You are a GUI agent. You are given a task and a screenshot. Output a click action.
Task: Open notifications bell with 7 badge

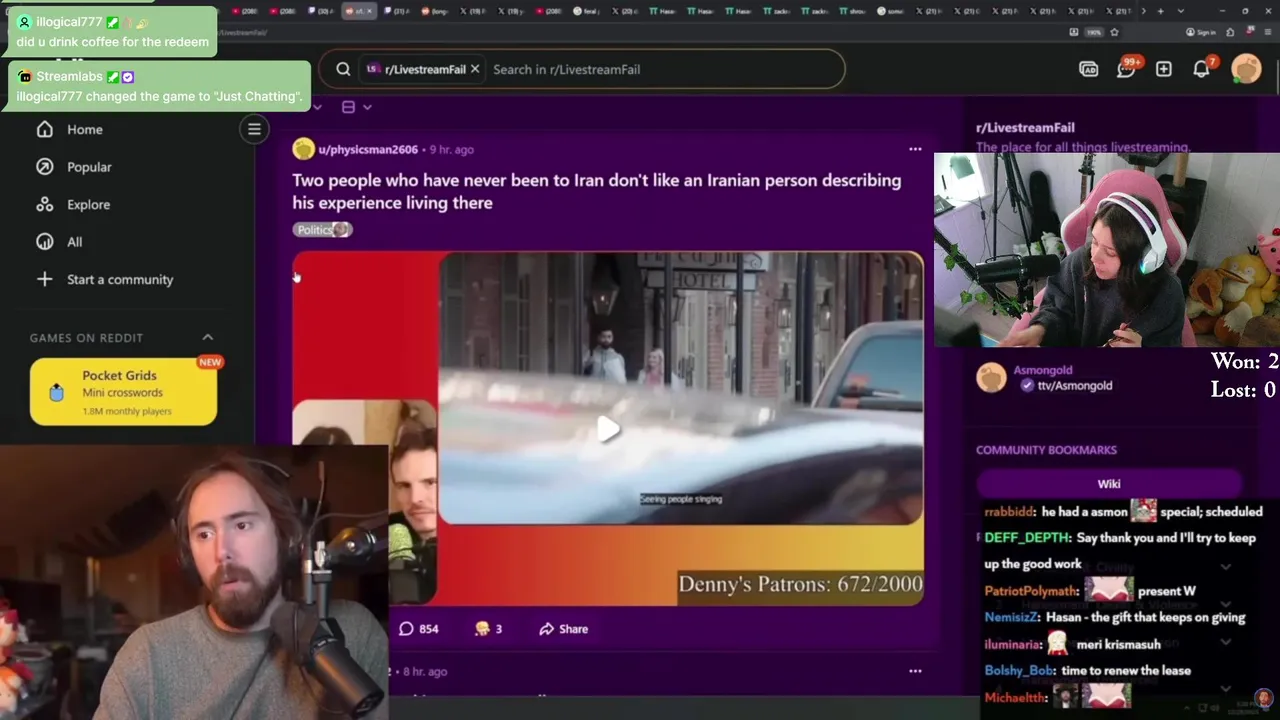pos(1202,69)
